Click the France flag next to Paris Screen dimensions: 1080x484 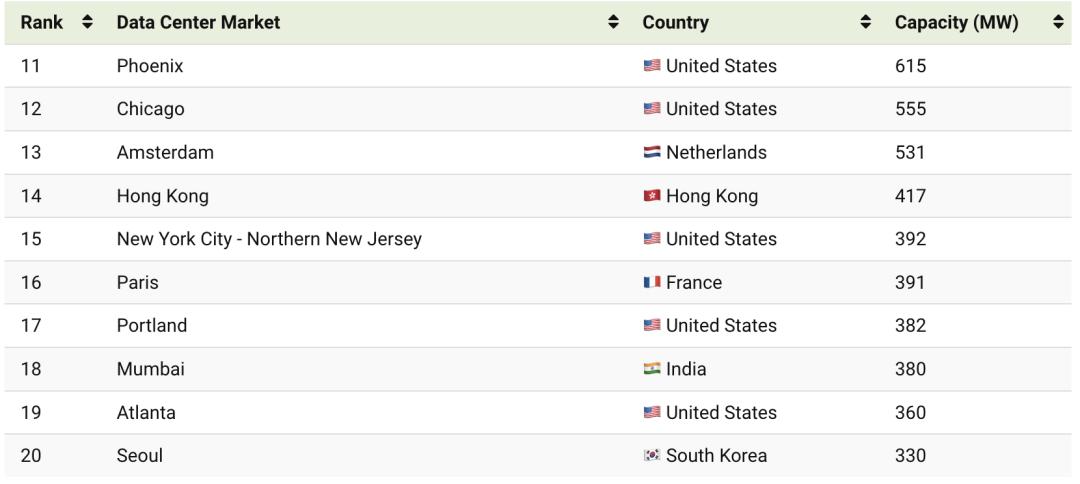tap(652, 283)
